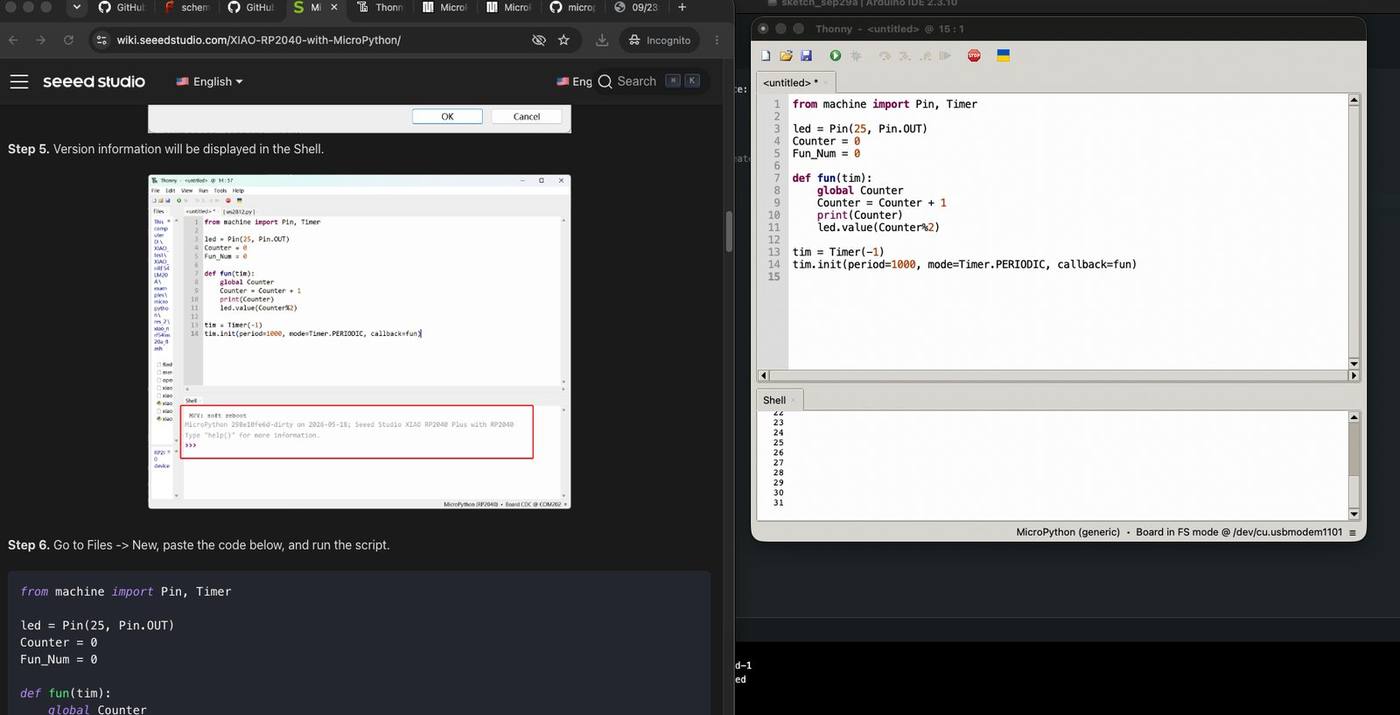The width and height of the screenshot is (1400, 715).
Task: Click the Thonny screenshot image on wiki
Action: pos(359,341)
